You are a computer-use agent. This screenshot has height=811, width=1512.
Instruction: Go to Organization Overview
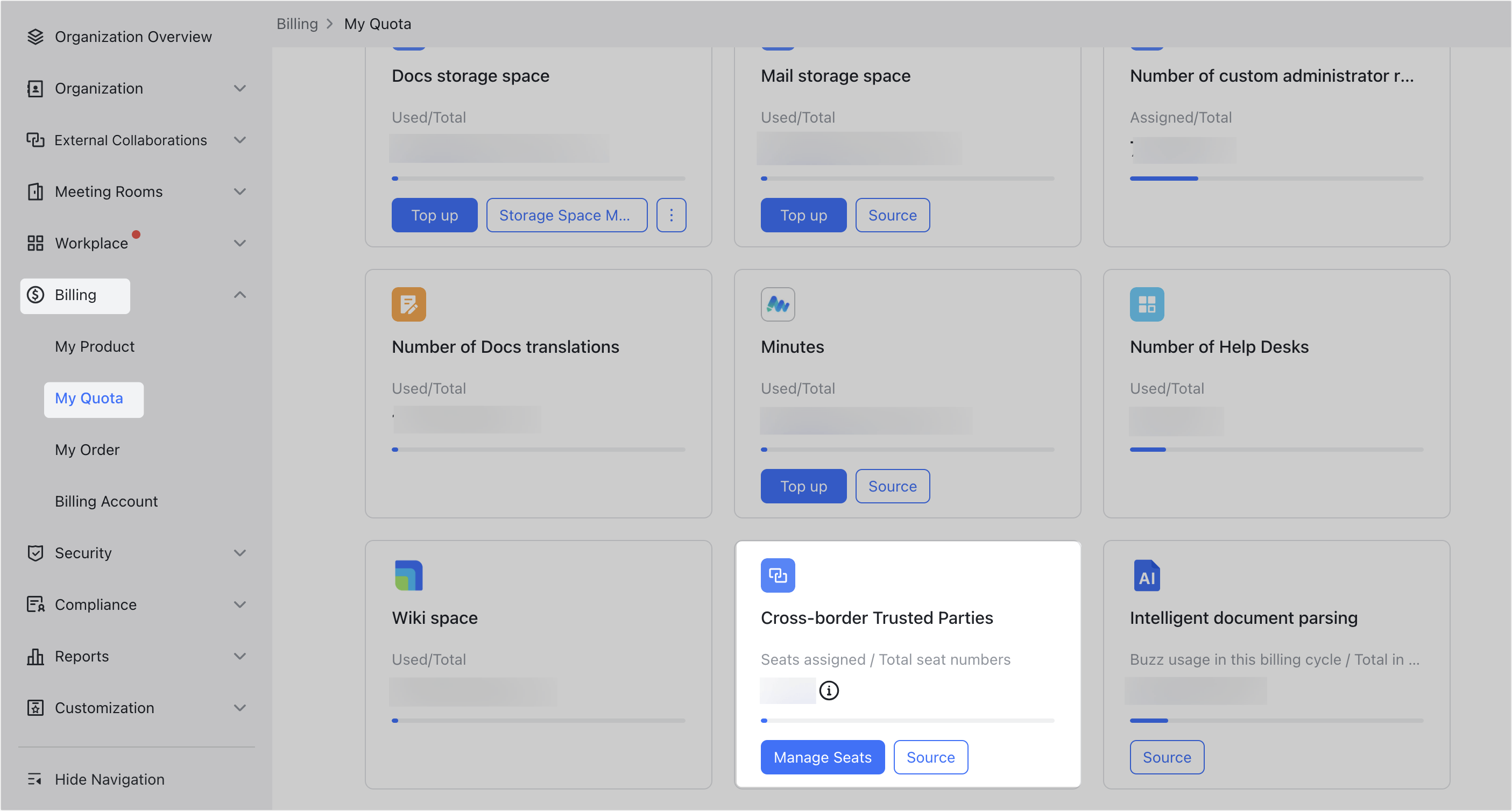click(x=133, y=37)
